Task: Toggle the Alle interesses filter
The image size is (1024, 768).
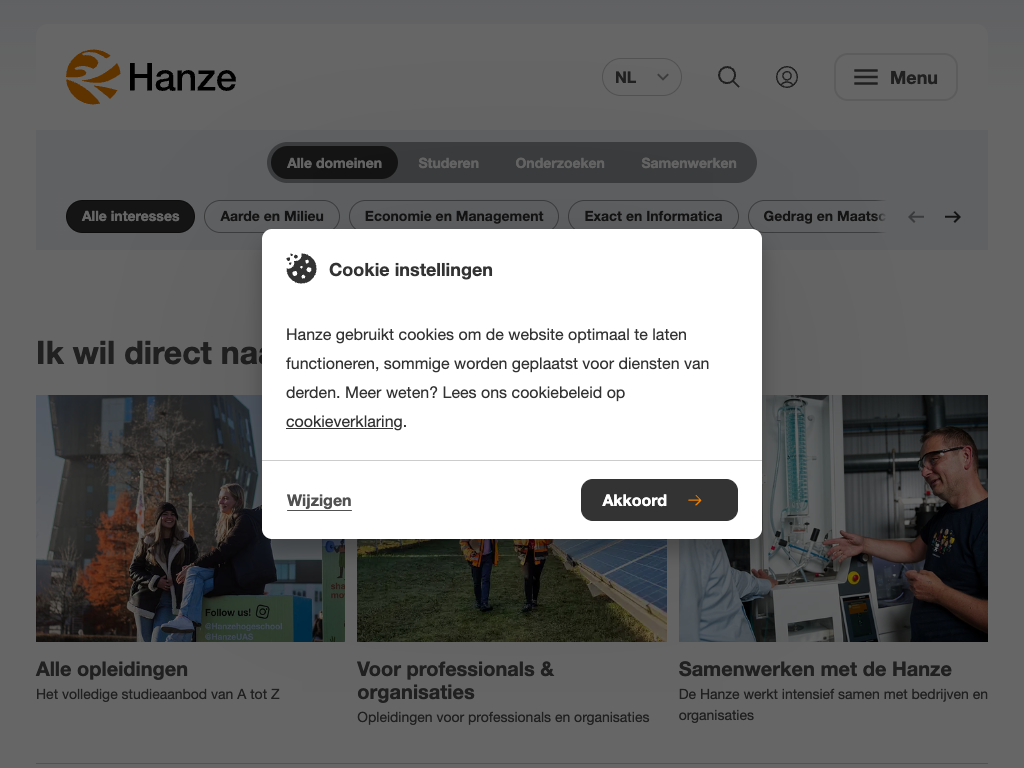Action: 131,216
